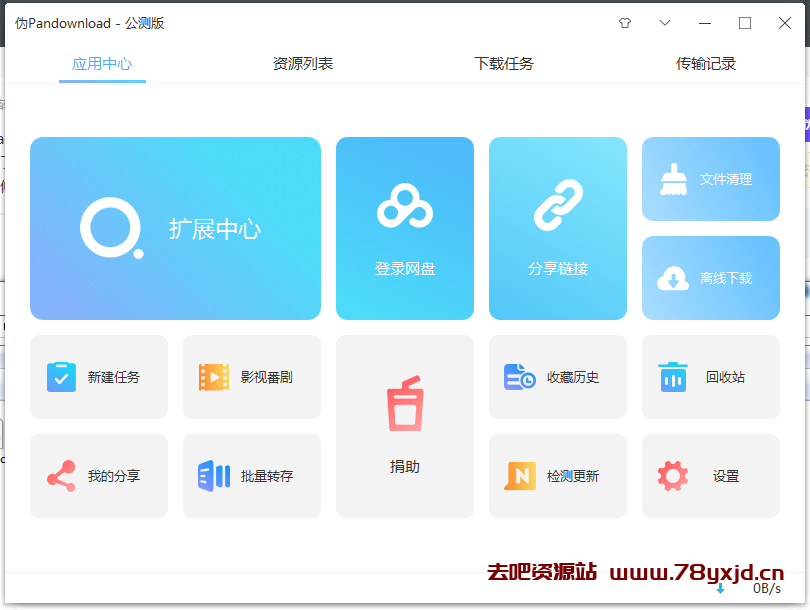Click the broom icon for 文件清理
Screen dimensions: 810x610
(x=674, y=179)
